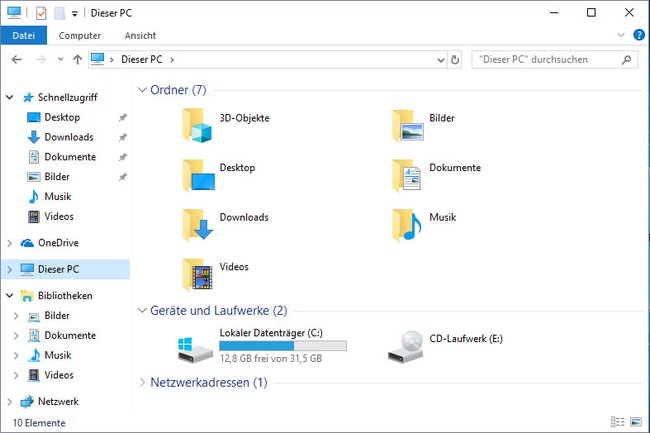Image resolution: width=650 pixels, height=433 pixels.
Task: Expand Dokumente under Bibliotheken
Action: pos(16,336)
